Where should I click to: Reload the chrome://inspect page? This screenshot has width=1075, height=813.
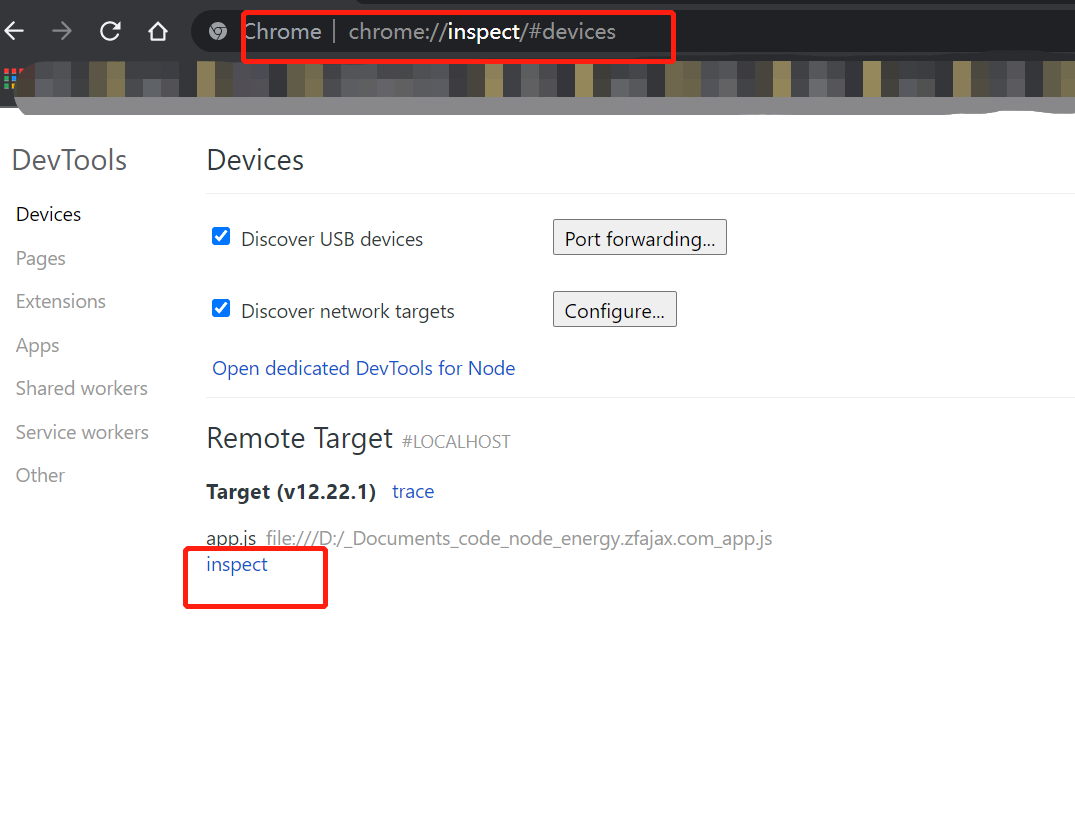point(110,32)
